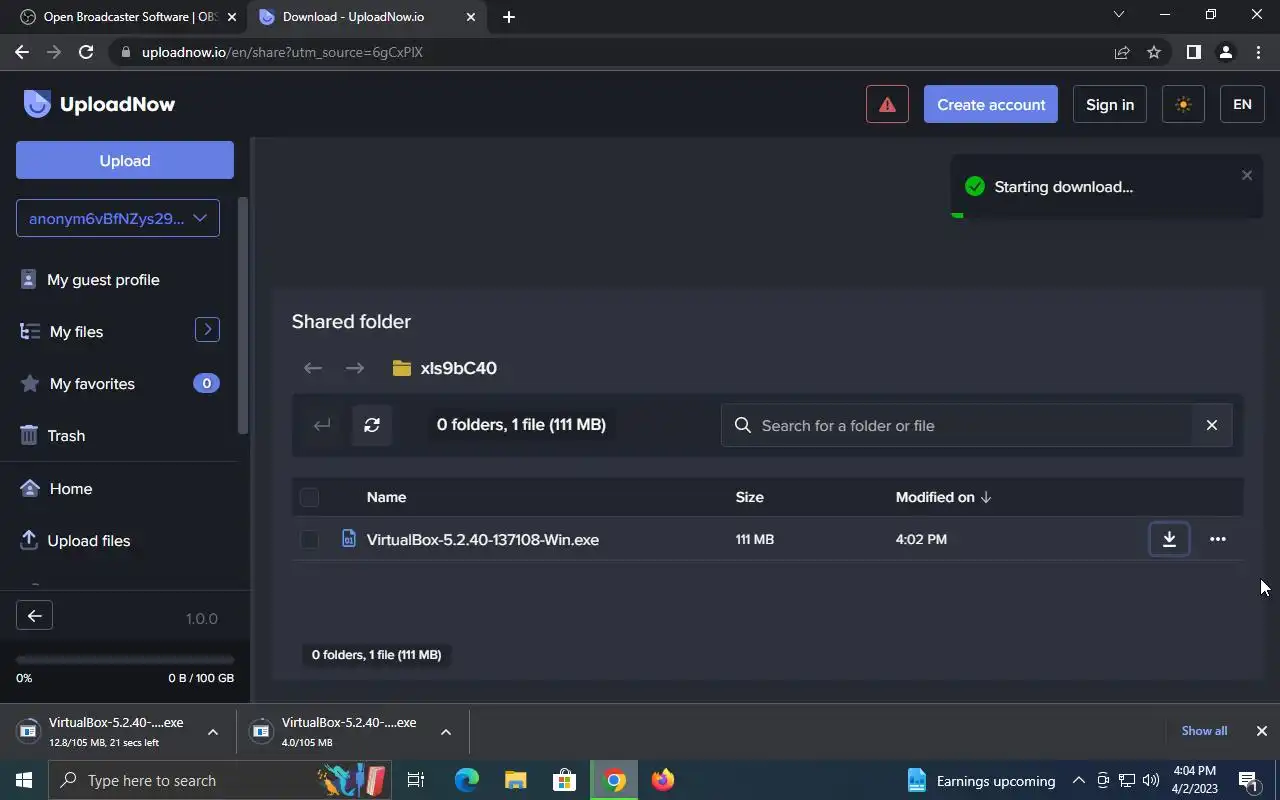Collapse sidebar with back arrow button

34,616
